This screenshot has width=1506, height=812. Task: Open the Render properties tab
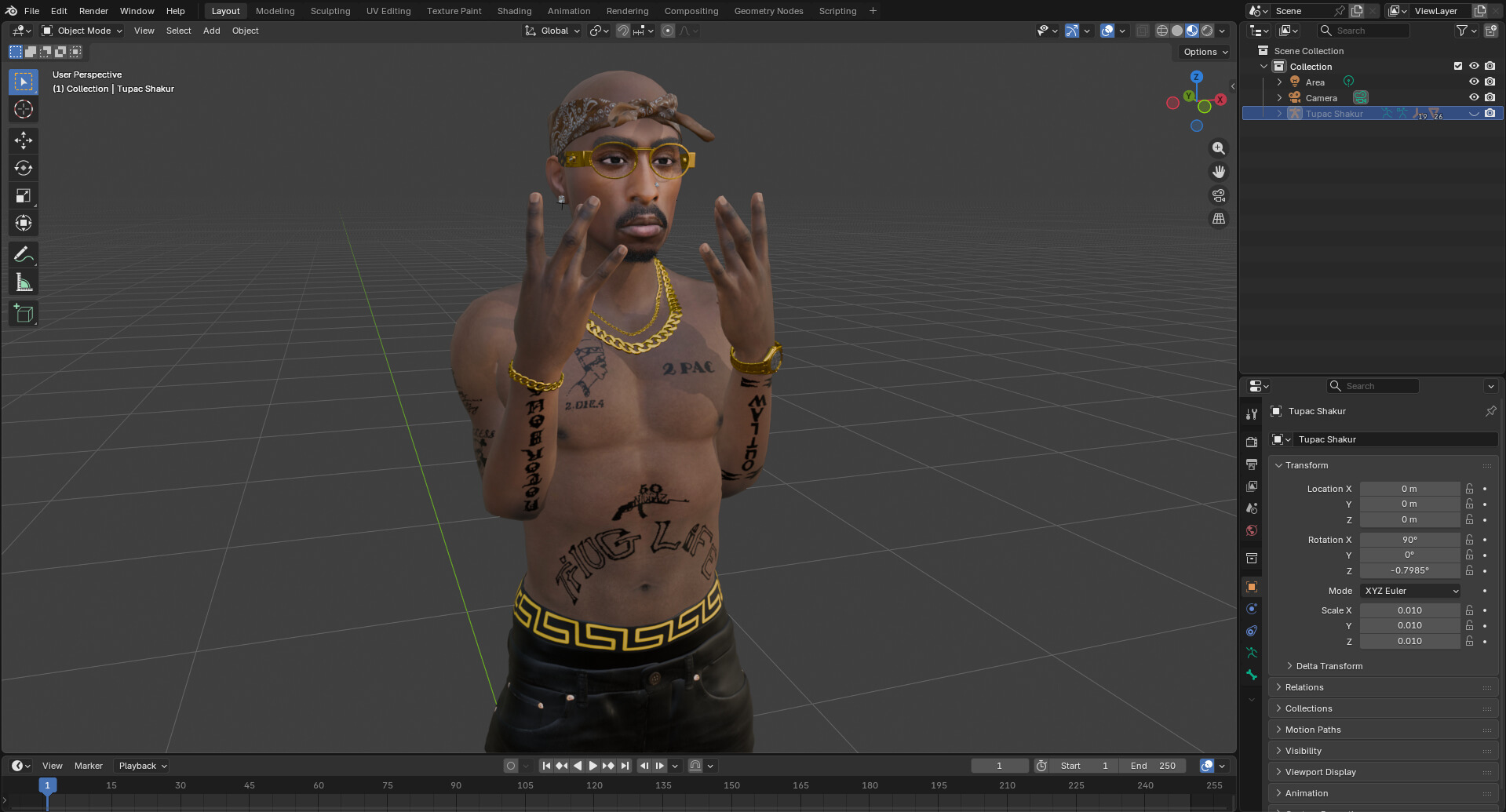pyautogui.click(x=1252, y=442)
